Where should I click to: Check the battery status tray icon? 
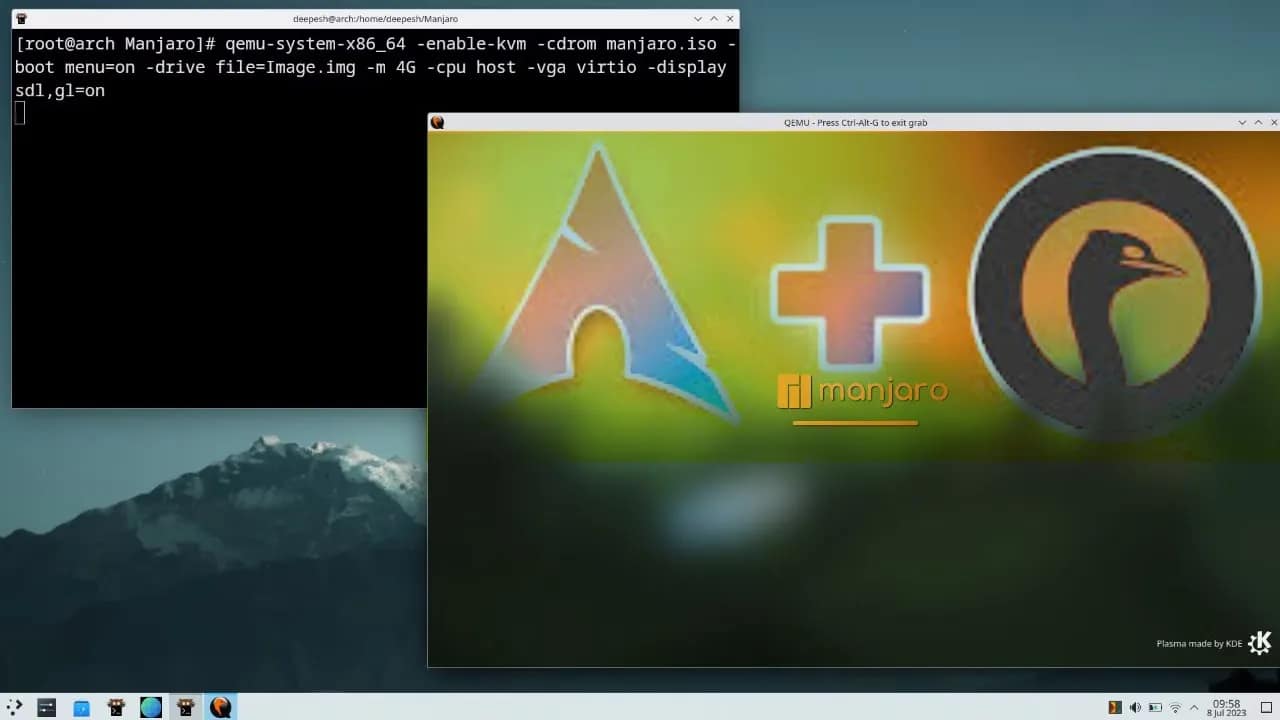pos(1155,707)
